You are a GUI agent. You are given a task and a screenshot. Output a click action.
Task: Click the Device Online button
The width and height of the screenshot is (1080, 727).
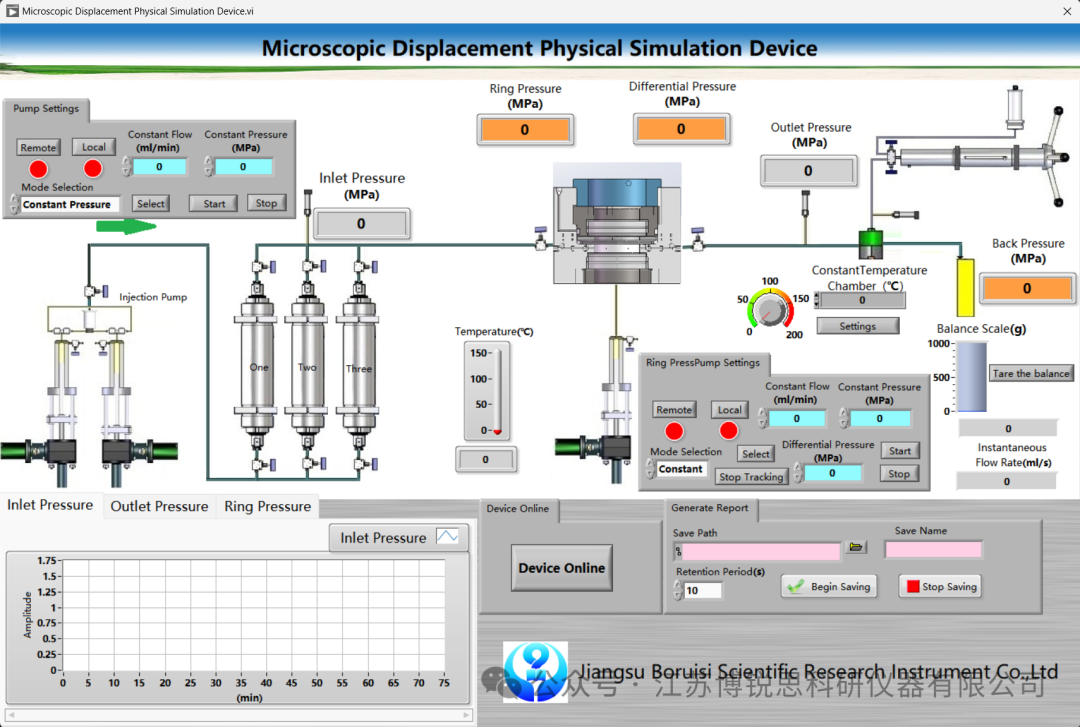[x=561, y=568]
